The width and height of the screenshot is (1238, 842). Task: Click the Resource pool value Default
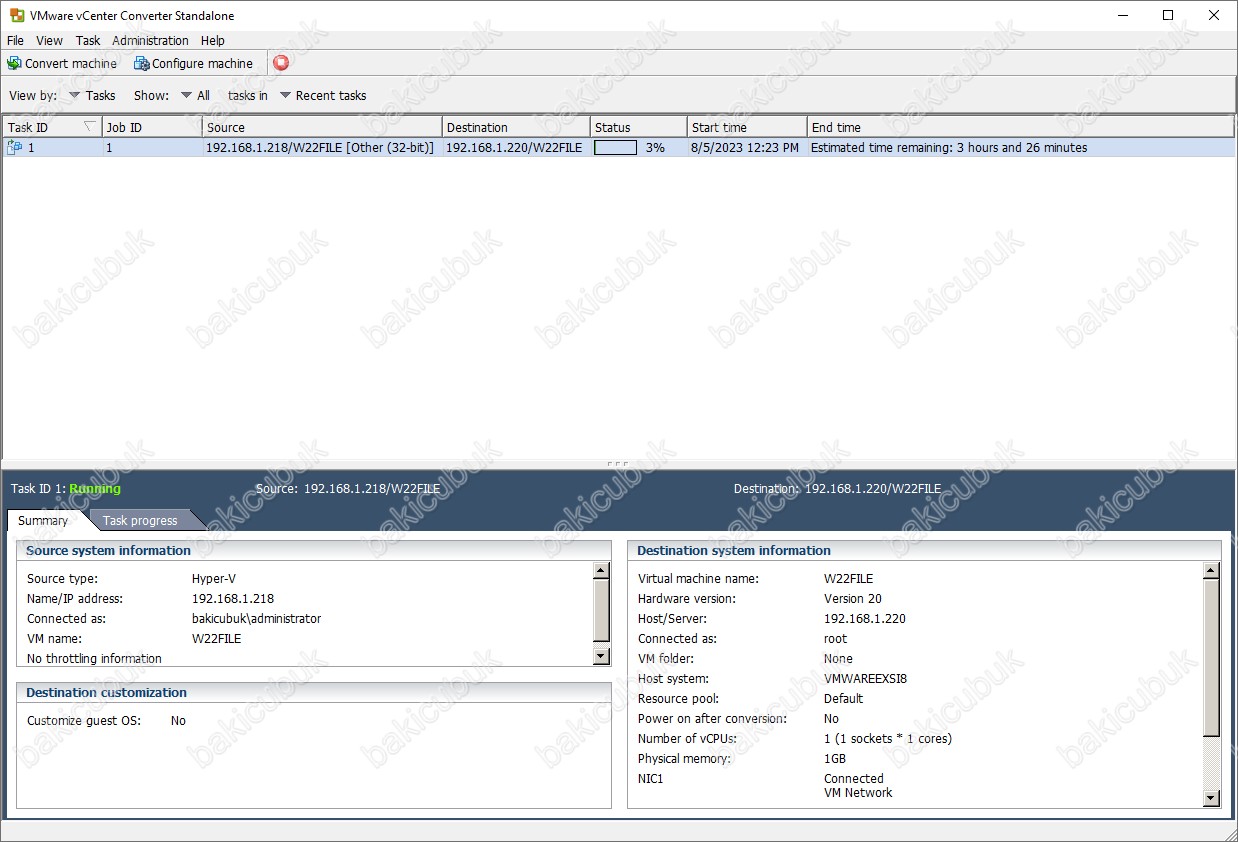pyautogui.click(x=844, y=699)
